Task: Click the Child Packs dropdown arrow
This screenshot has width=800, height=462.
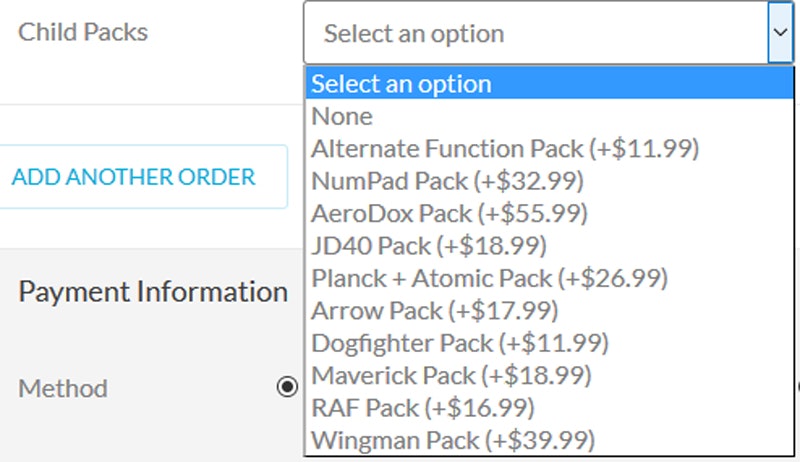Action: (x=780, y=32)
